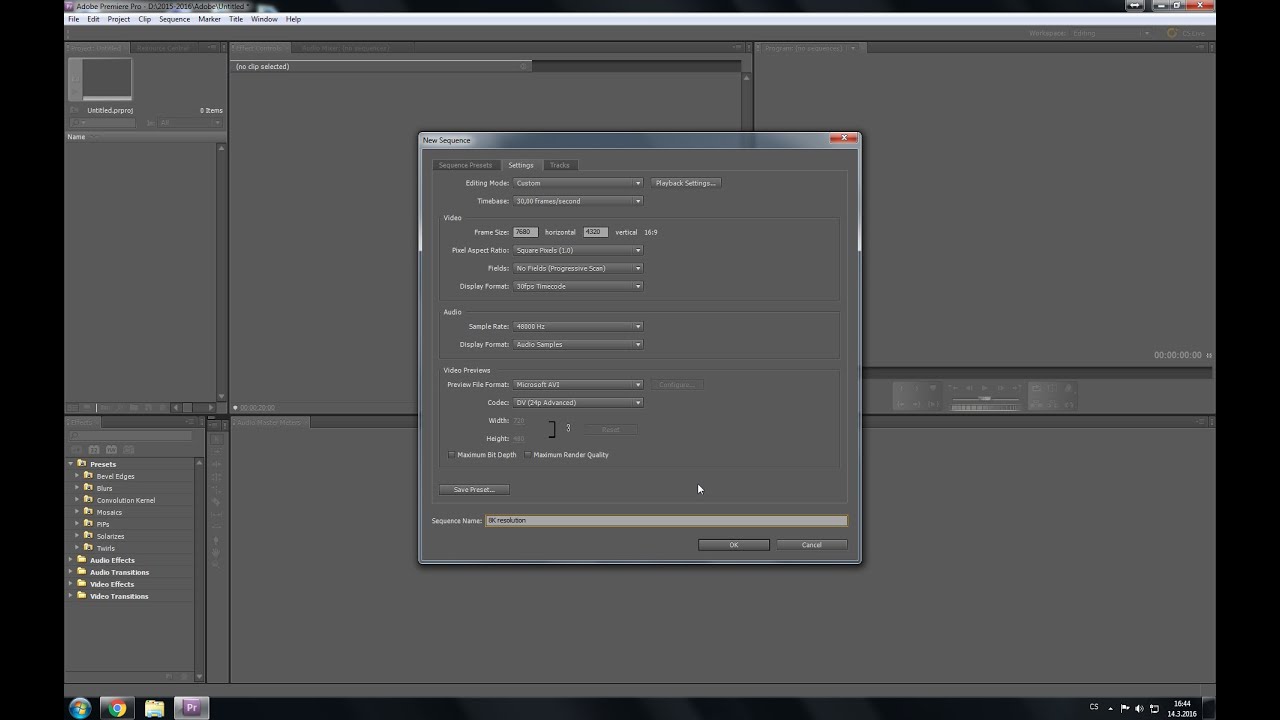
Task: Click the Audio Transitions folder icon
Action: pyautogui.click(x=82, y=572)
